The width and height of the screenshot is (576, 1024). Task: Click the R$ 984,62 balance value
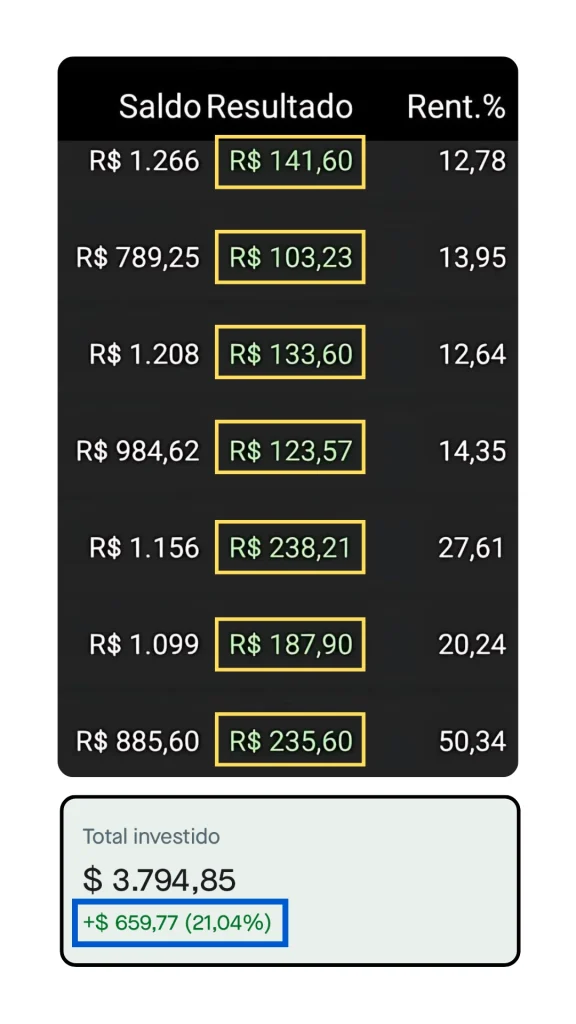point(138,450)
